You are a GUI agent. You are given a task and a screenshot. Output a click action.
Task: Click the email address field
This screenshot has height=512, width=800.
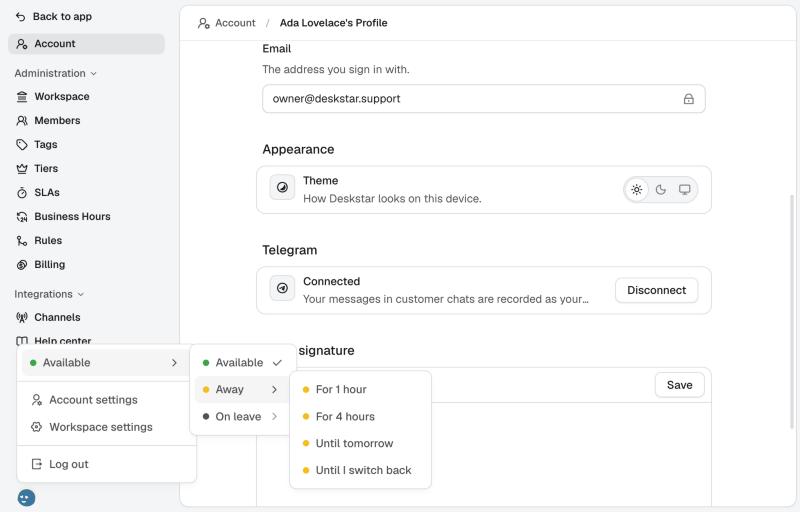click(484, 99)
